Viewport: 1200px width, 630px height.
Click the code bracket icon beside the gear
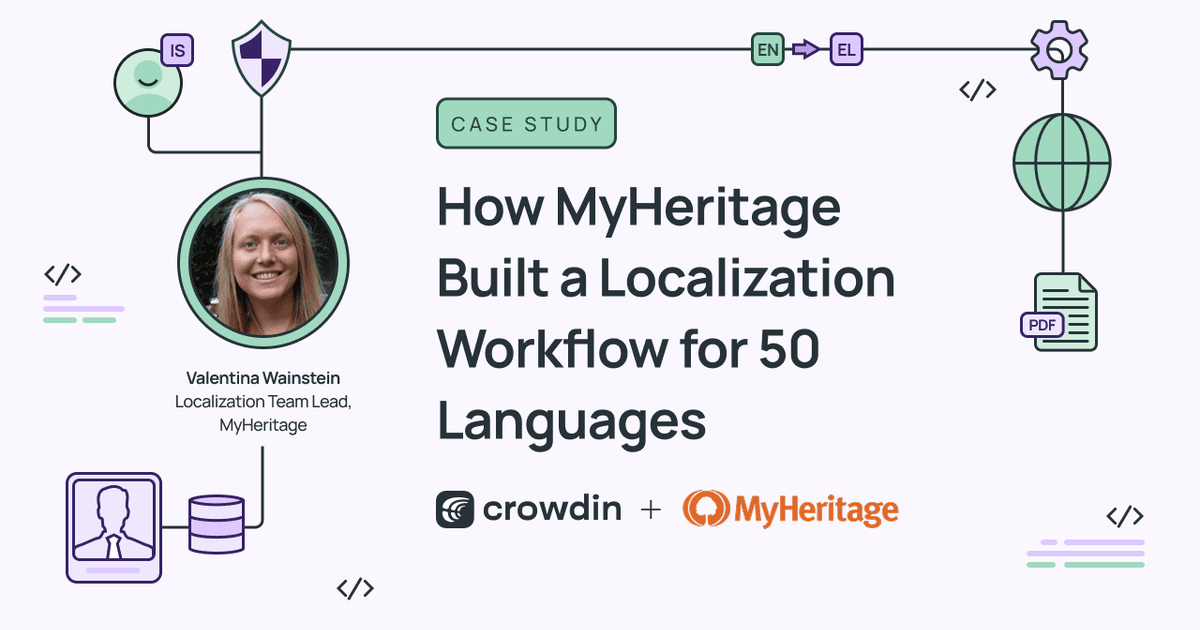(x=977, y=90)
